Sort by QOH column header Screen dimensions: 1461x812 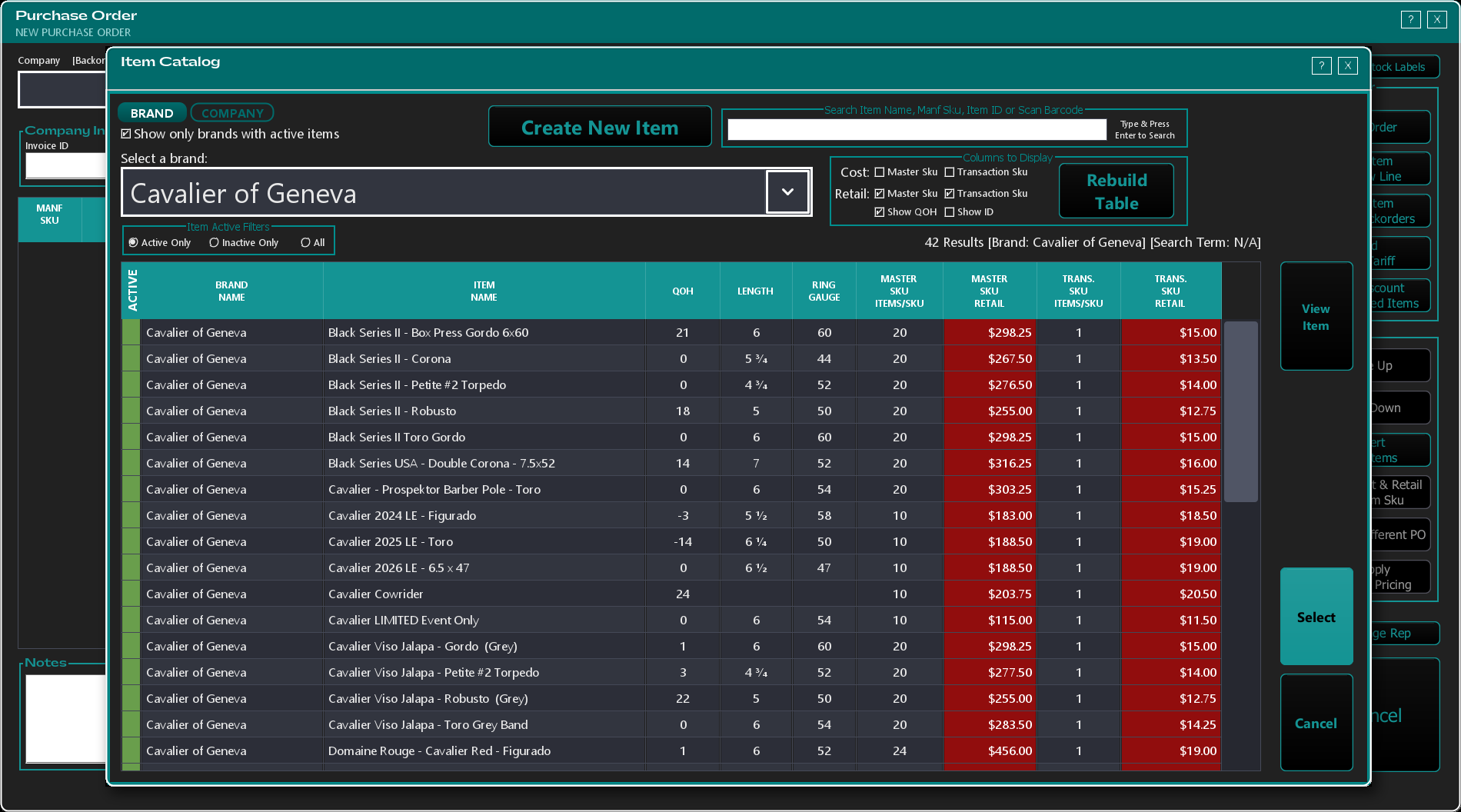tap(683, 291)
